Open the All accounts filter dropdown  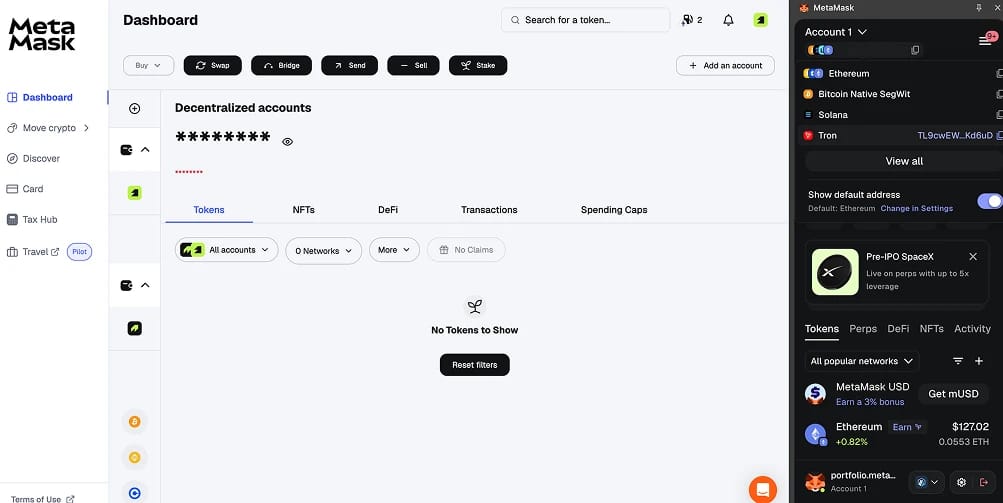[x=226, y=250]
